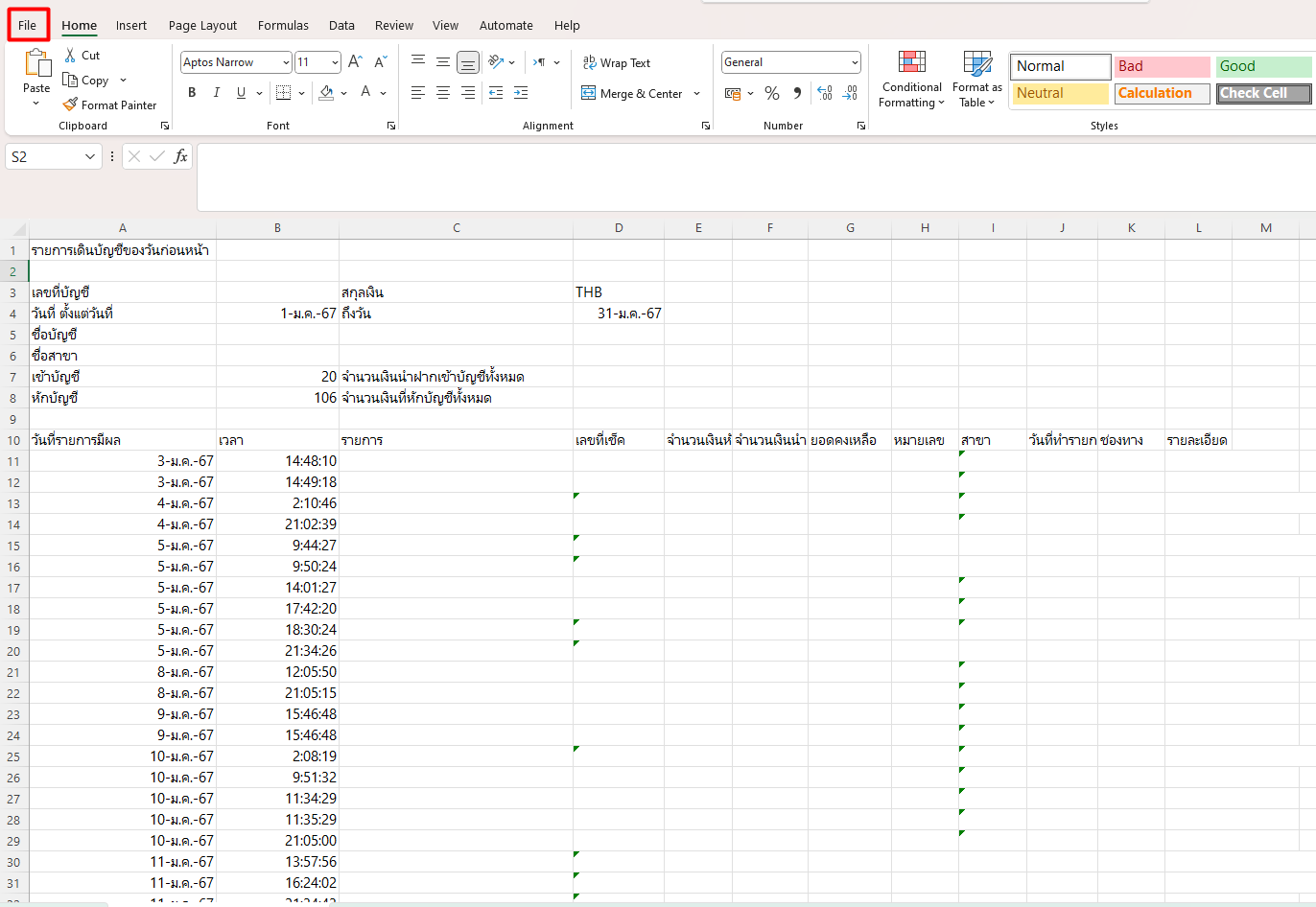Pick the red Font Color A
1316x907 pixels.
click(365, 93)
